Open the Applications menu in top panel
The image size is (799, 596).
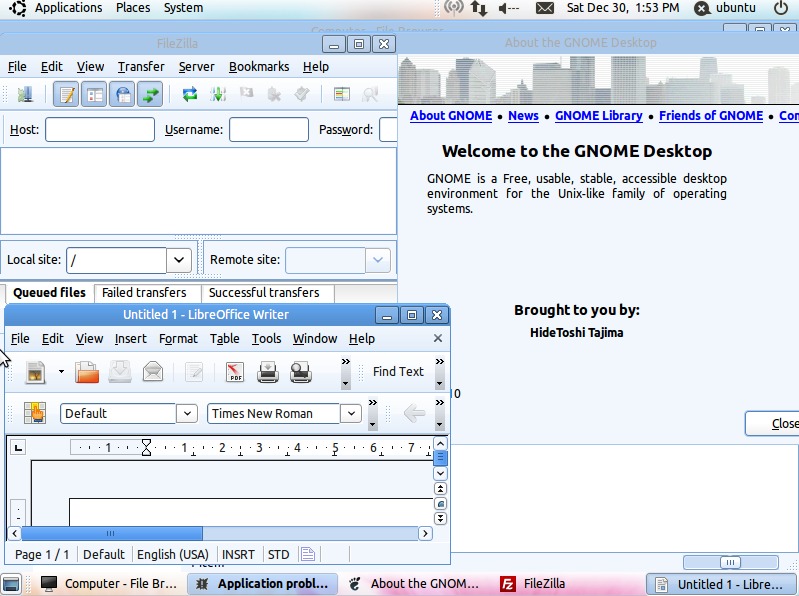[x=68, y=8]
